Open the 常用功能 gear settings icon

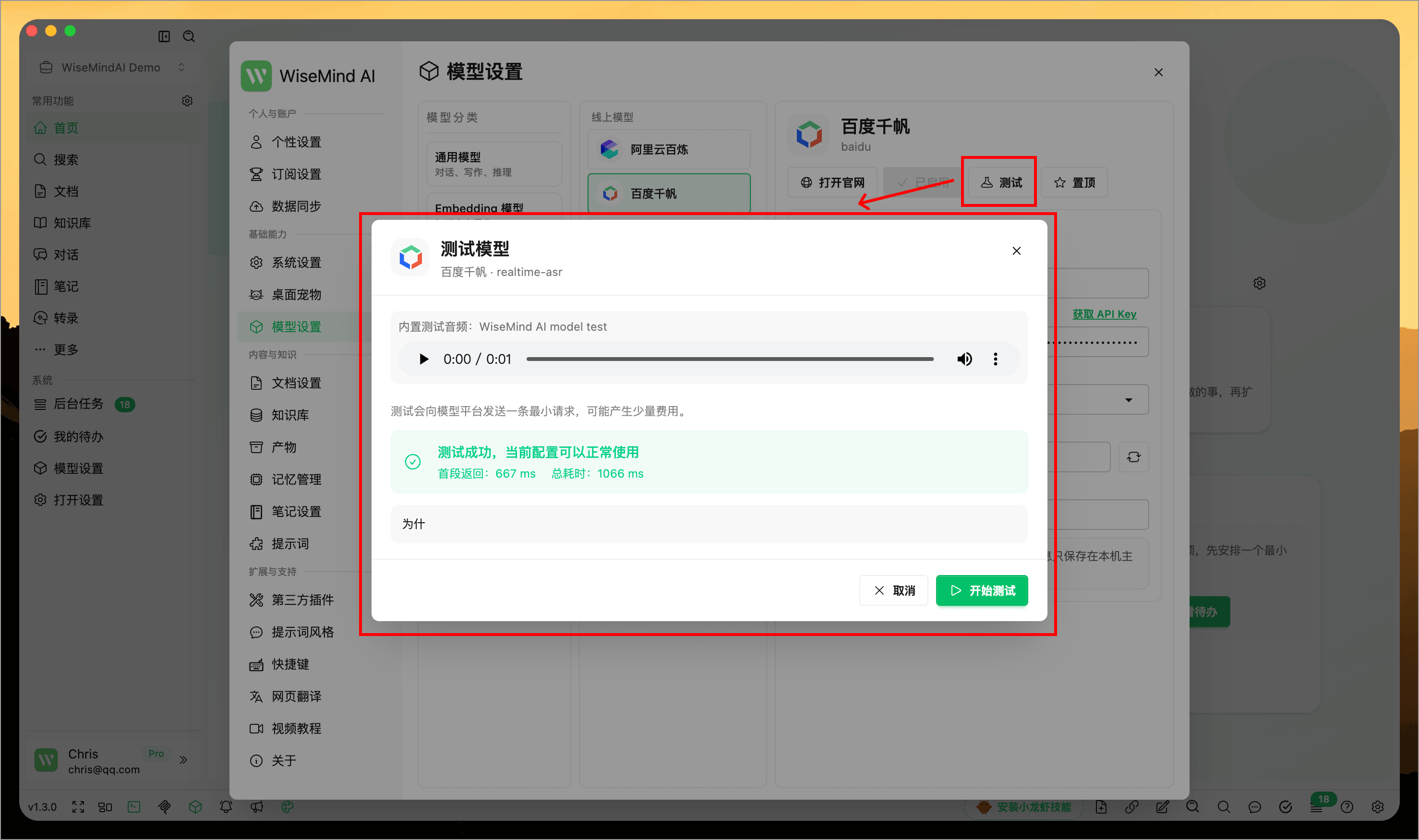(x=187, y=101)
